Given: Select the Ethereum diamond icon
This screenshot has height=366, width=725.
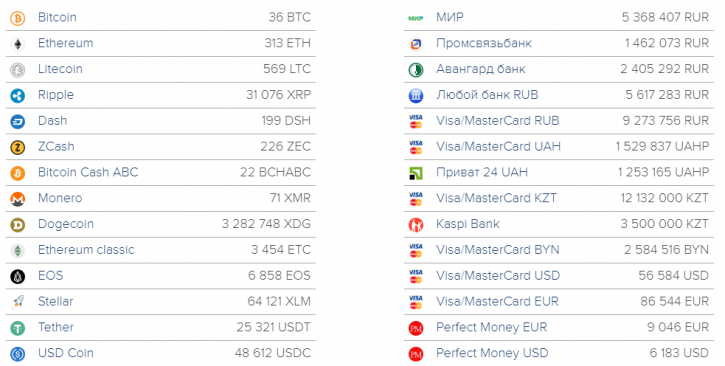Looking at the screenshot, I should click(x=18, y=44).
